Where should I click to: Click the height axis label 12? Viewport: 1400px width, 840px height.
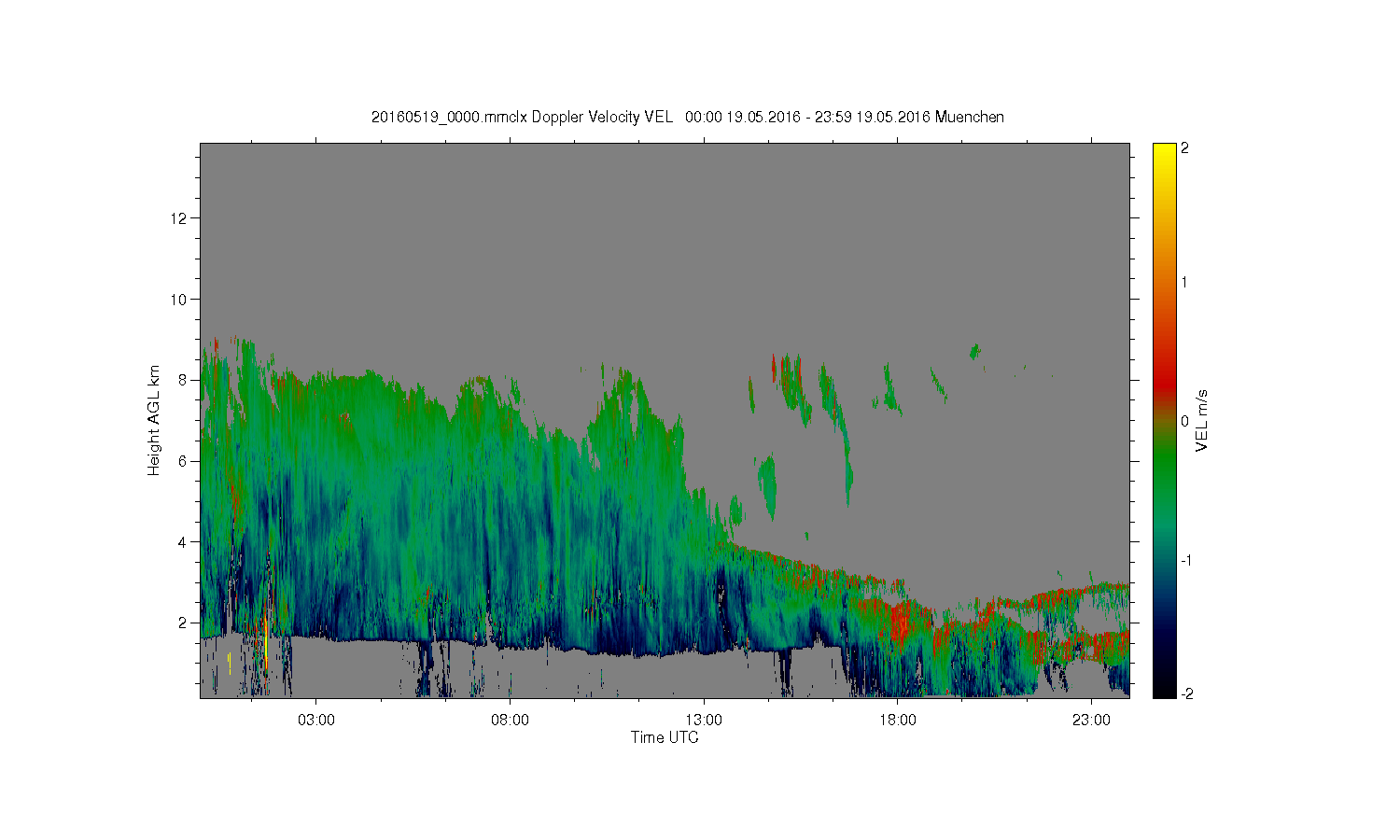[x=180, y=218]
